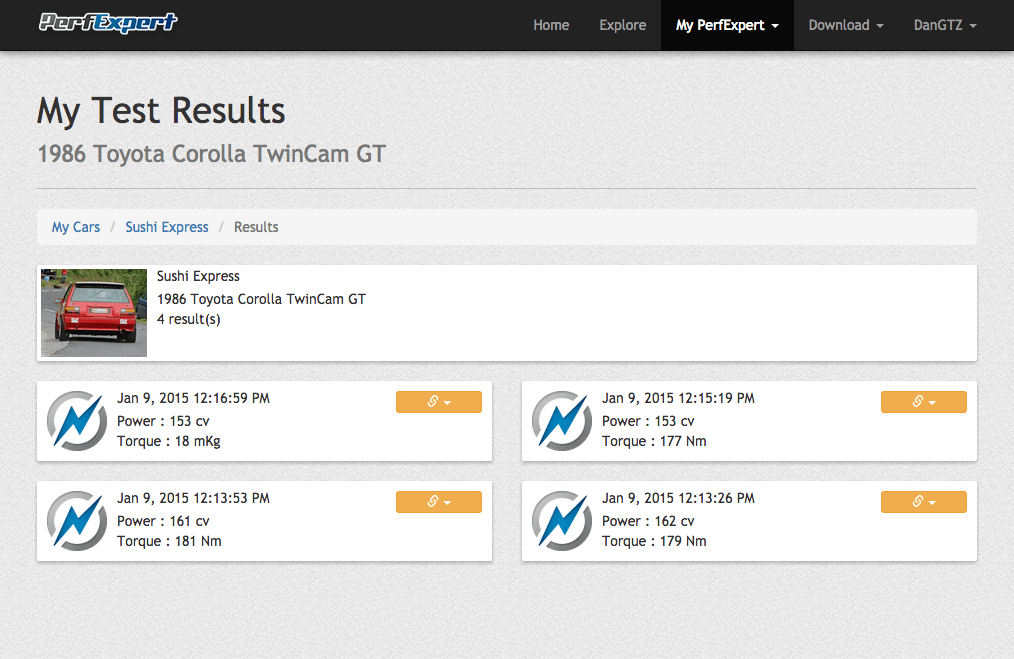Click the My Test Results heading

tap(161, 111)
